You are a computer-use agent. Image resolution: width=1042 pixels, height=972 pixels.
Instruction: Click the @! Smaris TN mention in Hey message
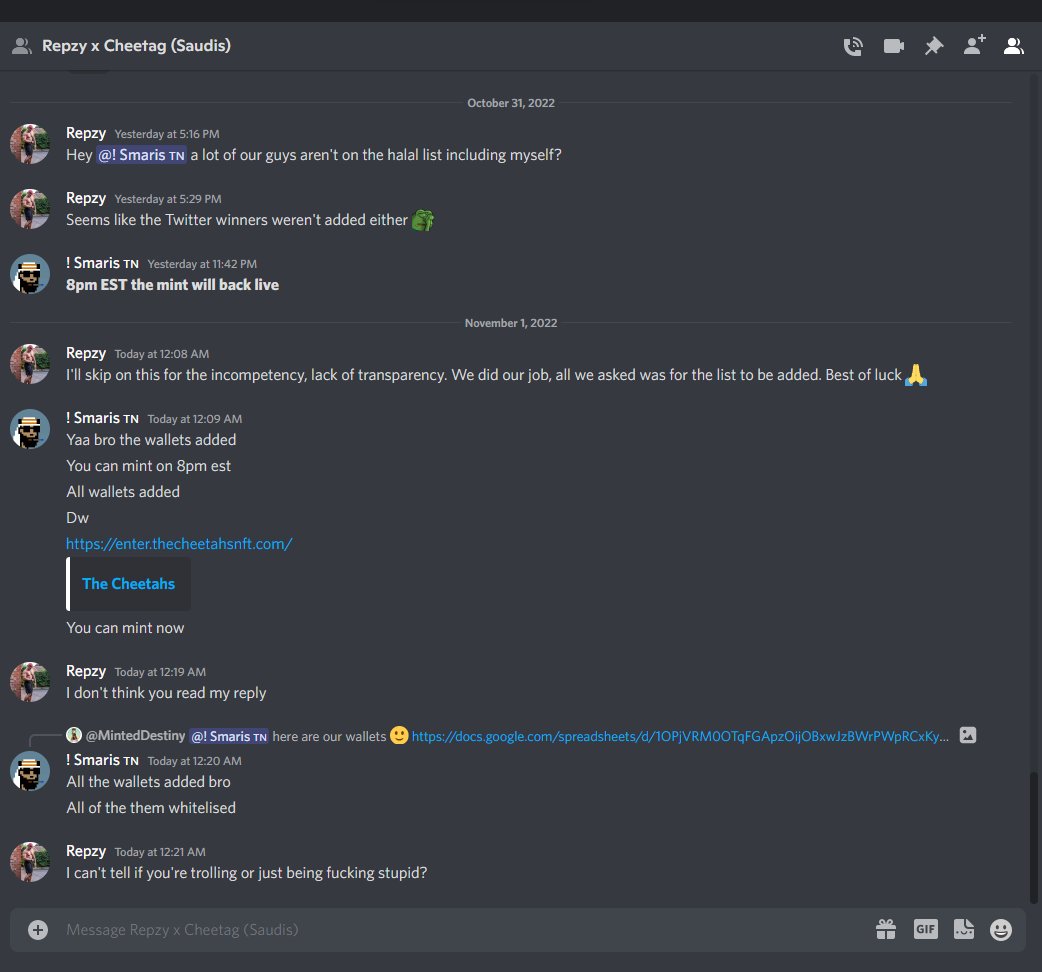(x=142, y=155)
